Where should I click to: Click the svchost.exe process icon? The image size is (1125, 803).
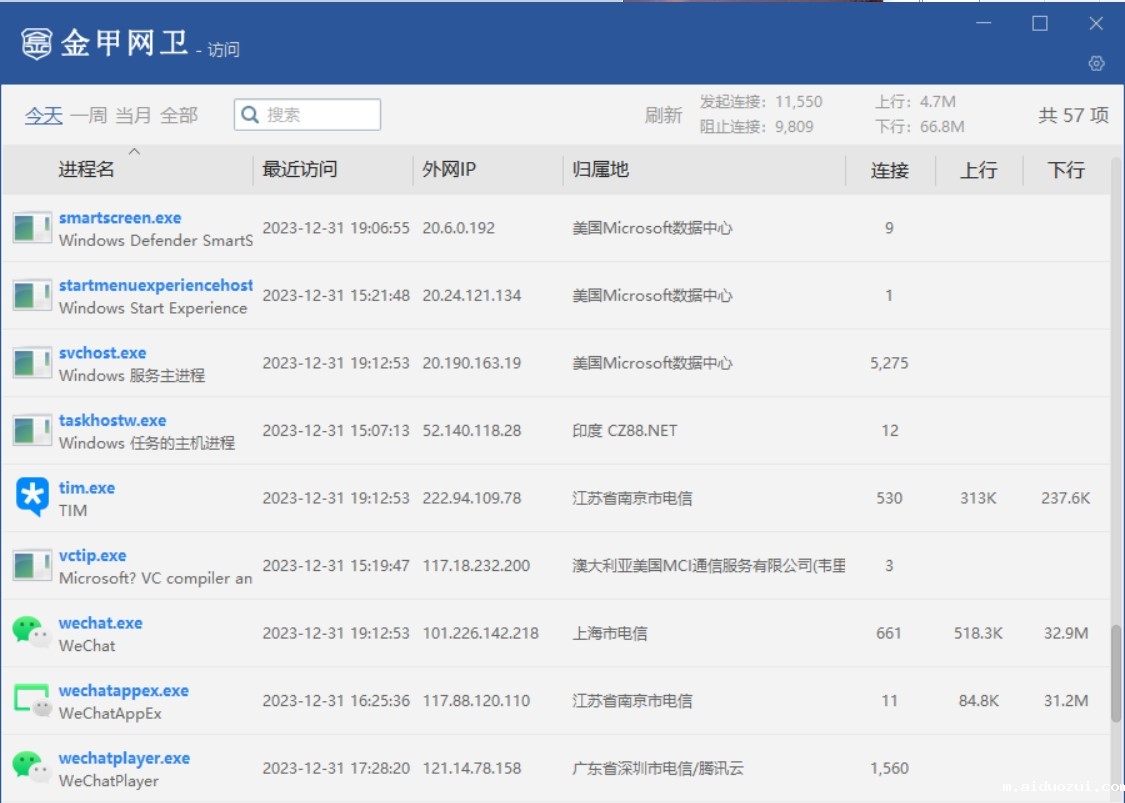click(x=32, y=363)
